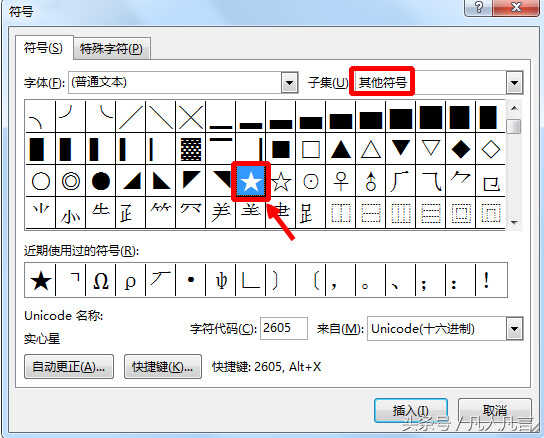Click the 插入(I) insert button
This screenshot has height=438, width=544.
click(411, 410)
